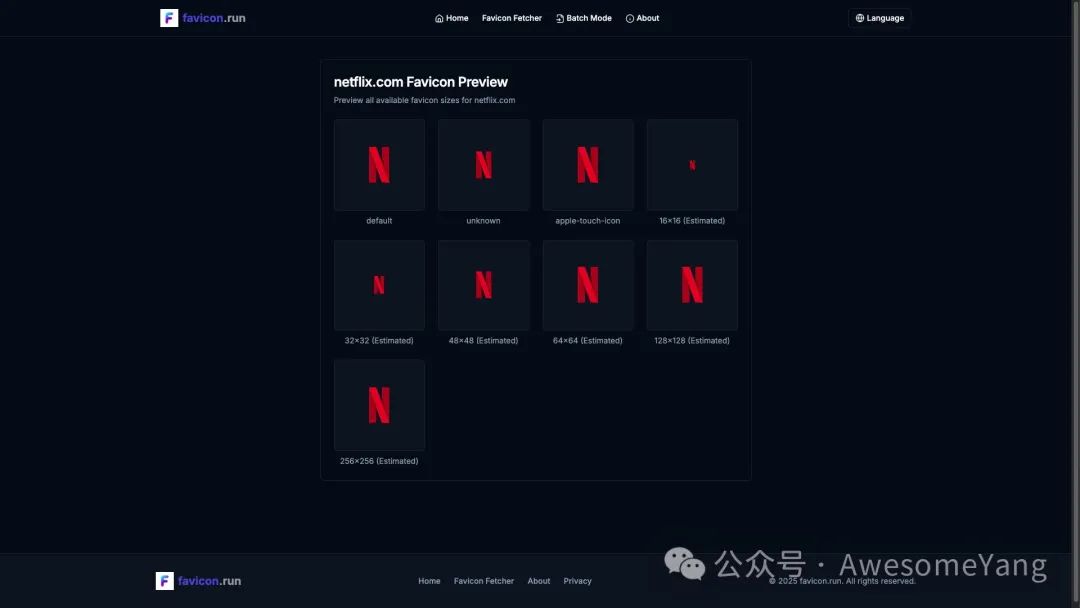Go to Favicon Fetcher in top navigation
Screen dimensions: 1080x608
512,18
